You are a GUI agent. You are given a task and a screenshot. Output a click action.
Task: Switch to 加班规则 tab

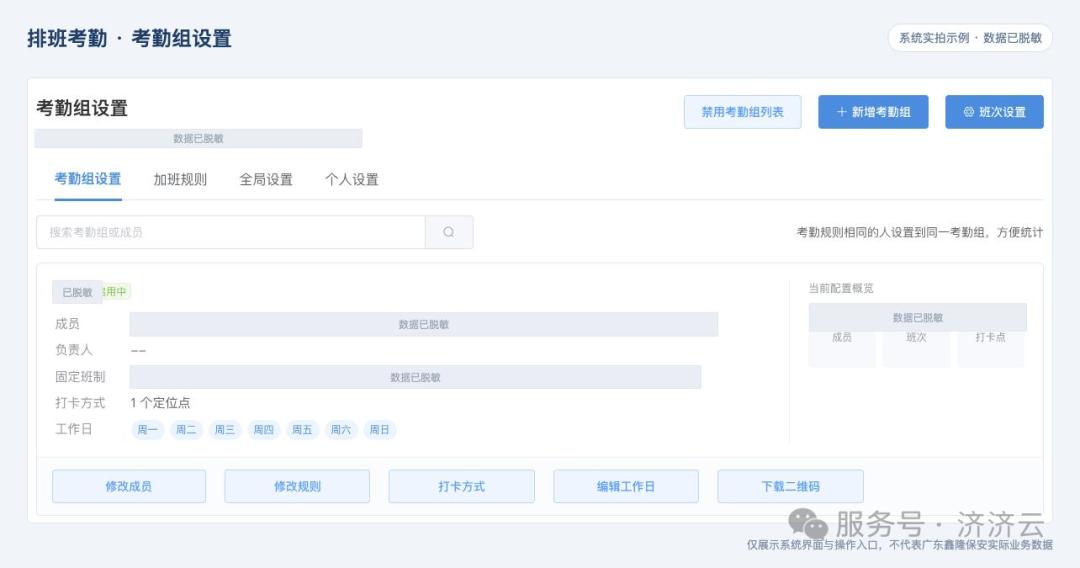click(x=180, y=180)
